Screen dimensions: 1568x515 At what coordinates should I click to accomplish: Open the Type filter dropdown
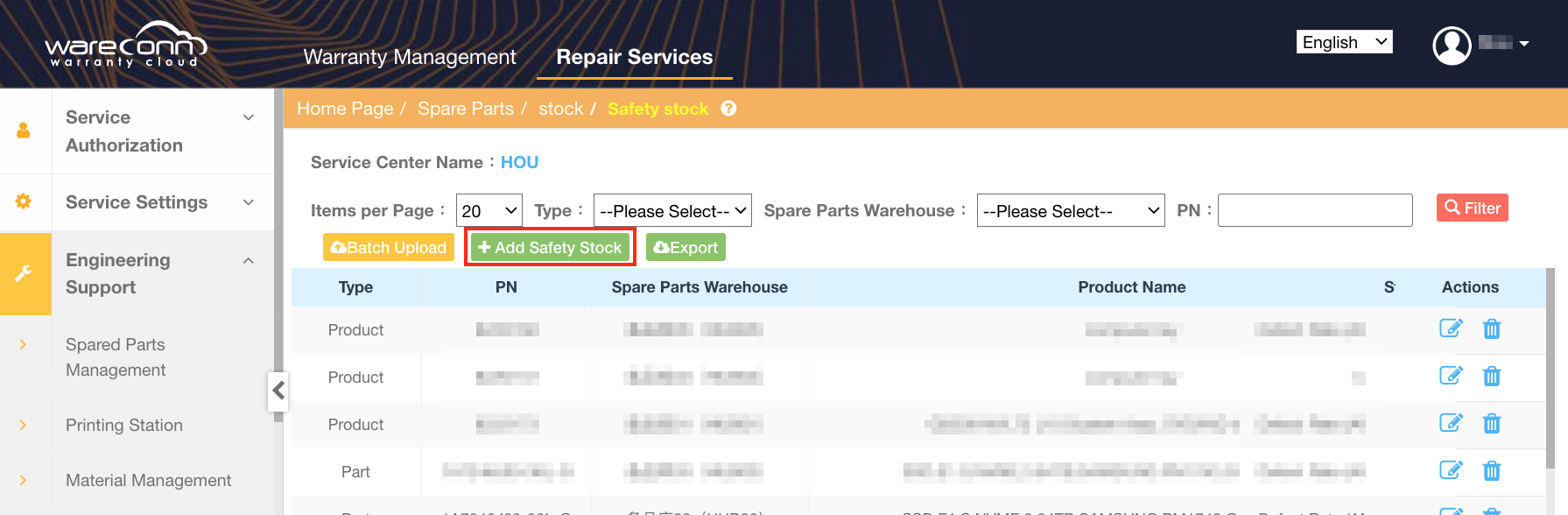click(x=671, y=211)
